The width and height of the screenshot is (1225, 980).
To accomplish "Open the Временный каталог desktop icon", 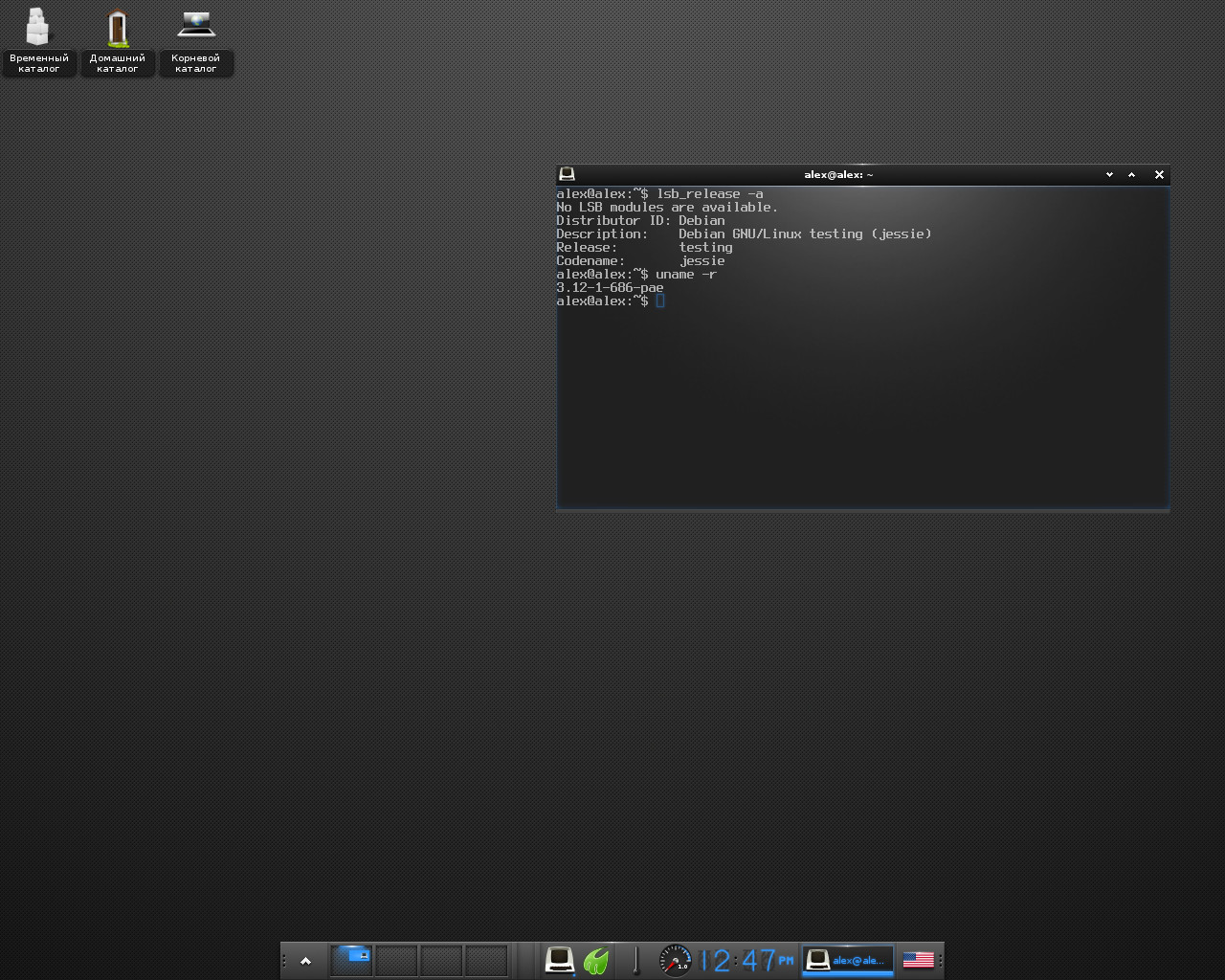I will point(38,29).
